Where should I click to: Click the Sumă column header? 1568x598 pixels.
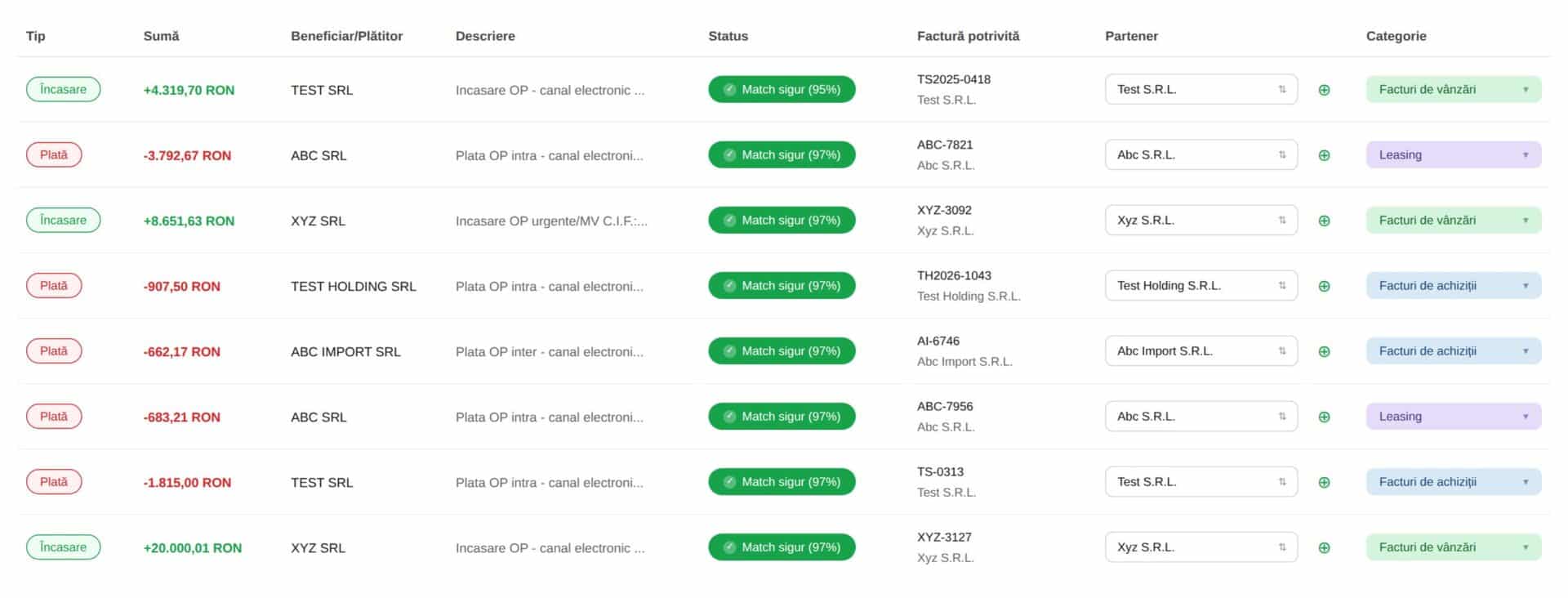click(x=161, y=36)
